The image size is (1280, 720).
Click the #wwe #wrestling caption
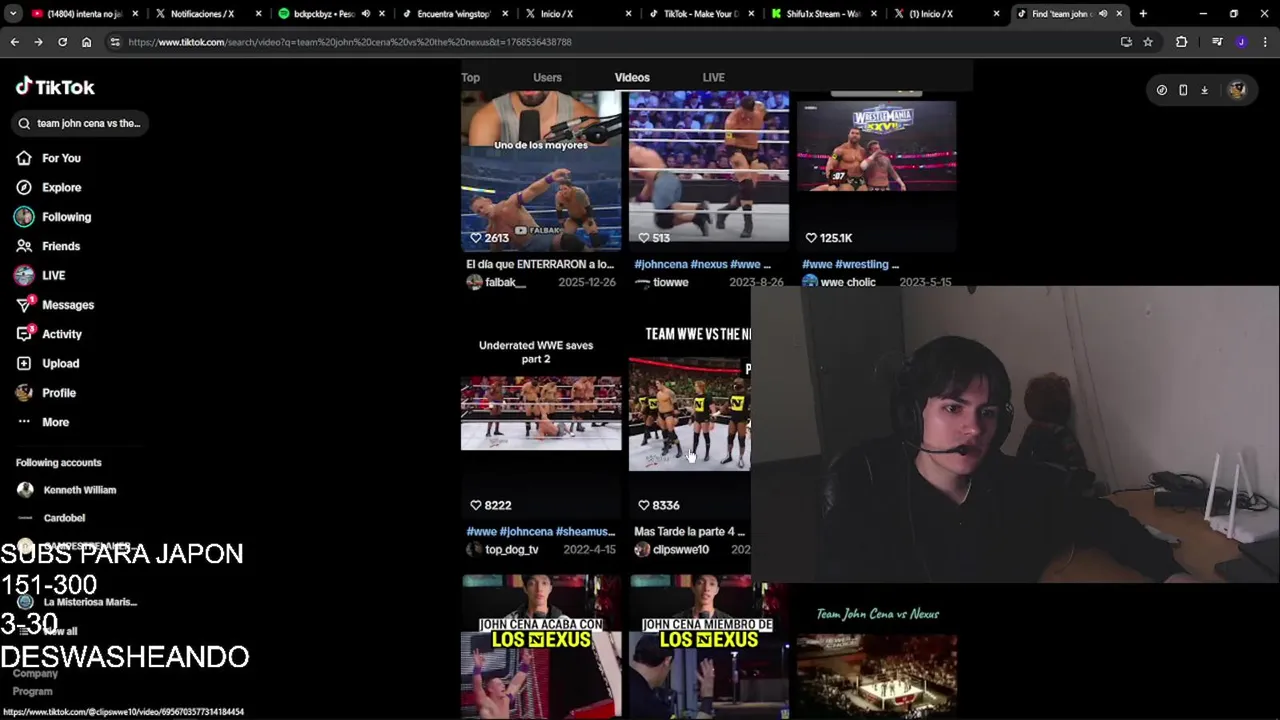(x=850, y=264)
